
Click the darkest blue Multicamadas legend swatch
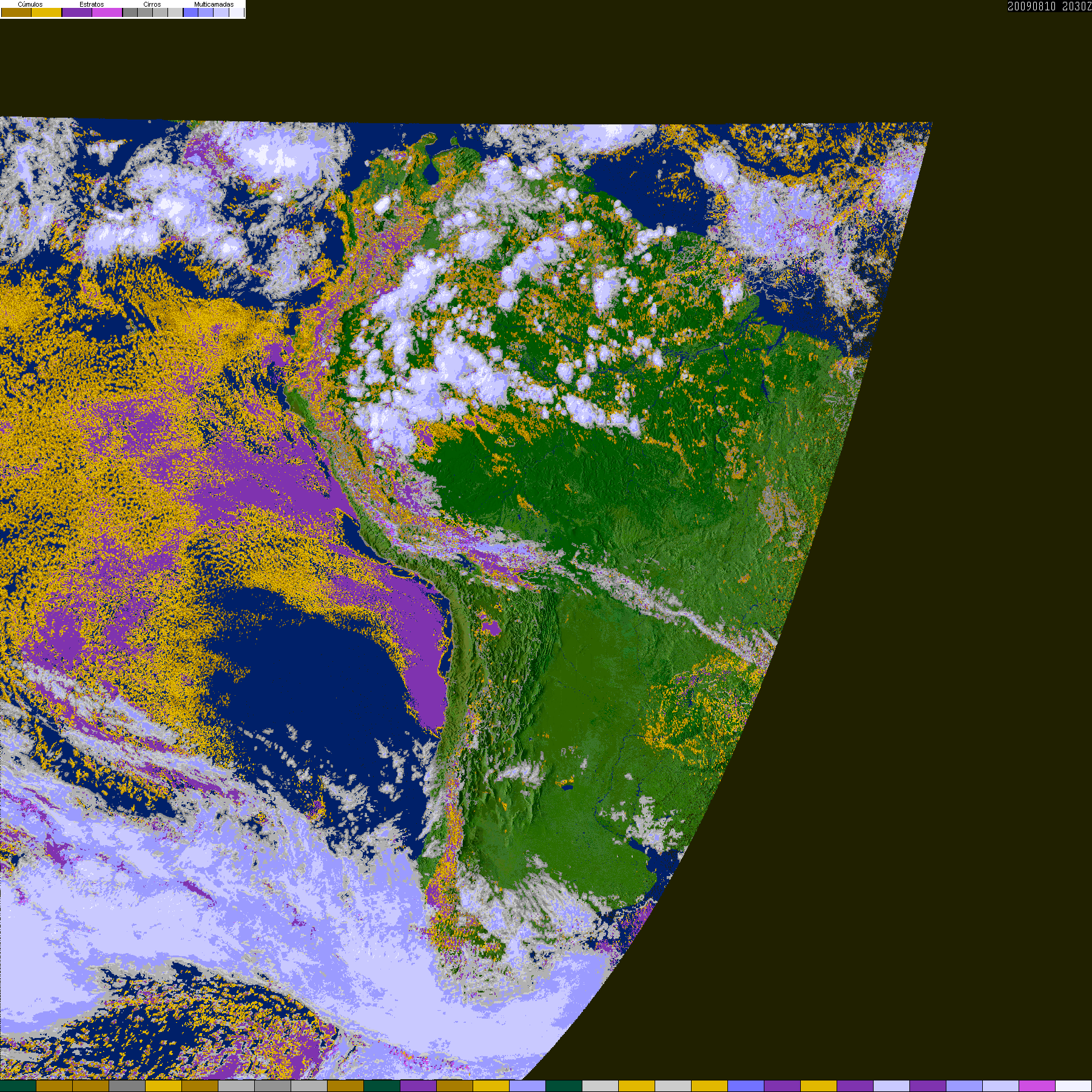191,12
